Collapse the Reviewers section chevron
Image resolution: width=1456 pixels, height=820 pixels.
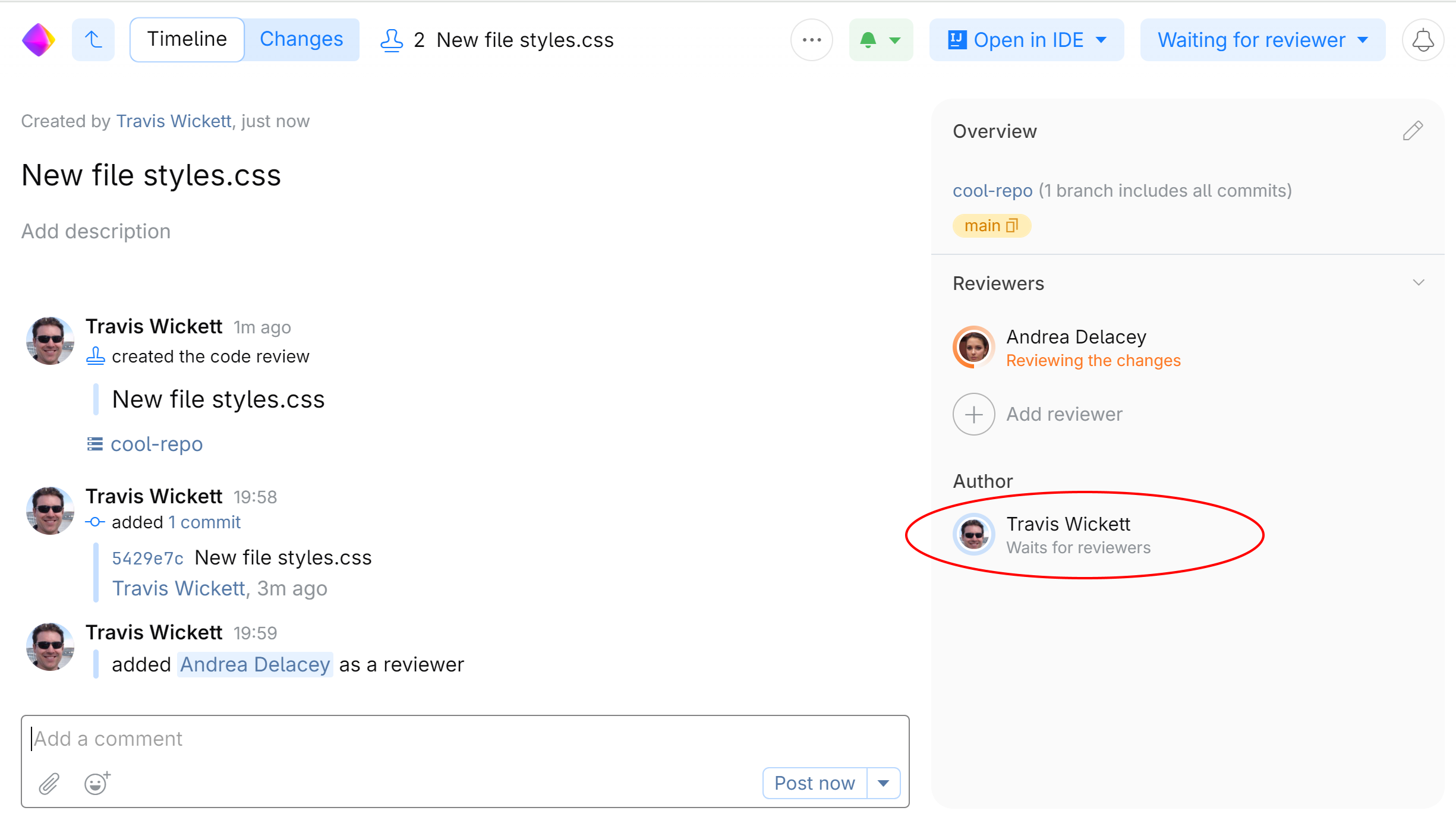click(x=1419, y=283)
